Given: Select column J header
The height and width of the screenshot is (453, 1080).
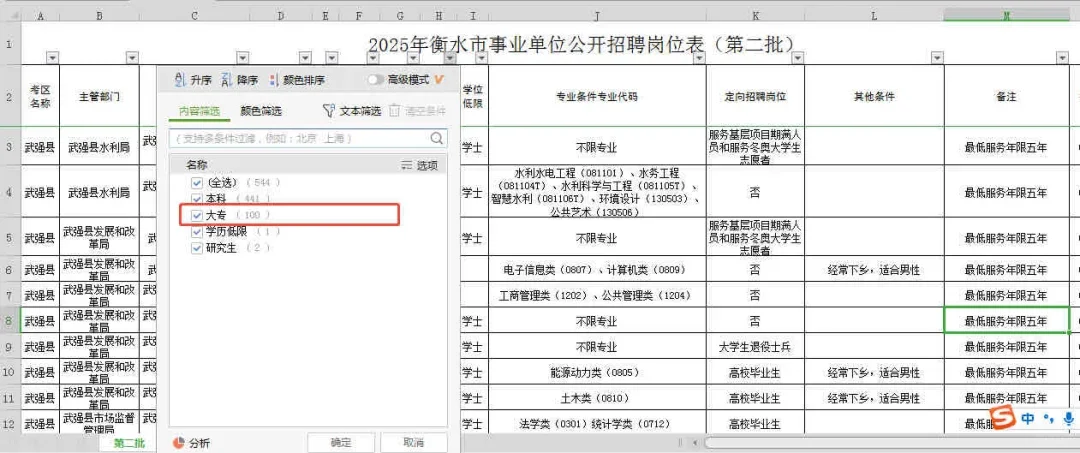Looking at the screenshot, I should [597, 15].
